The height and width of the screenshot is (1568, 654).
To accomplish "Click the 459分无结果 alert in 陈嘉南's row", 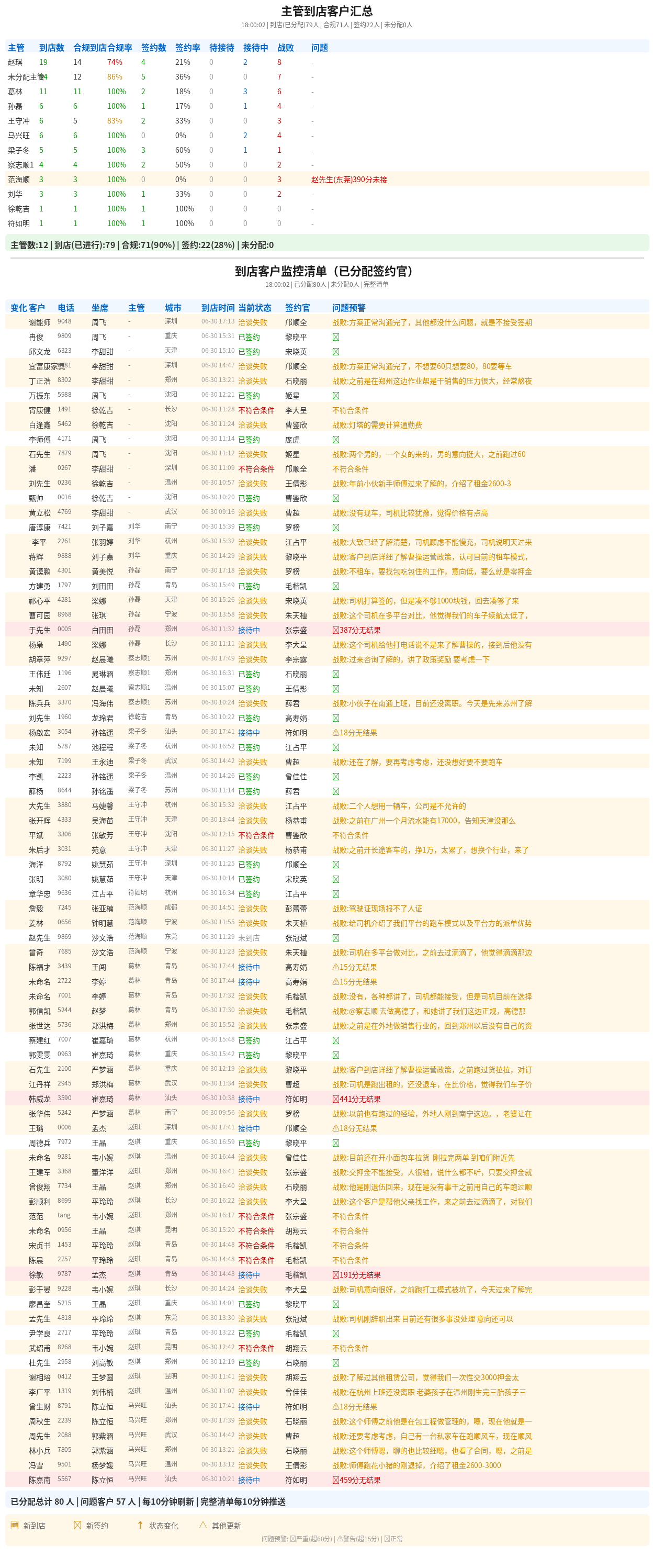I will [356, 1481].
